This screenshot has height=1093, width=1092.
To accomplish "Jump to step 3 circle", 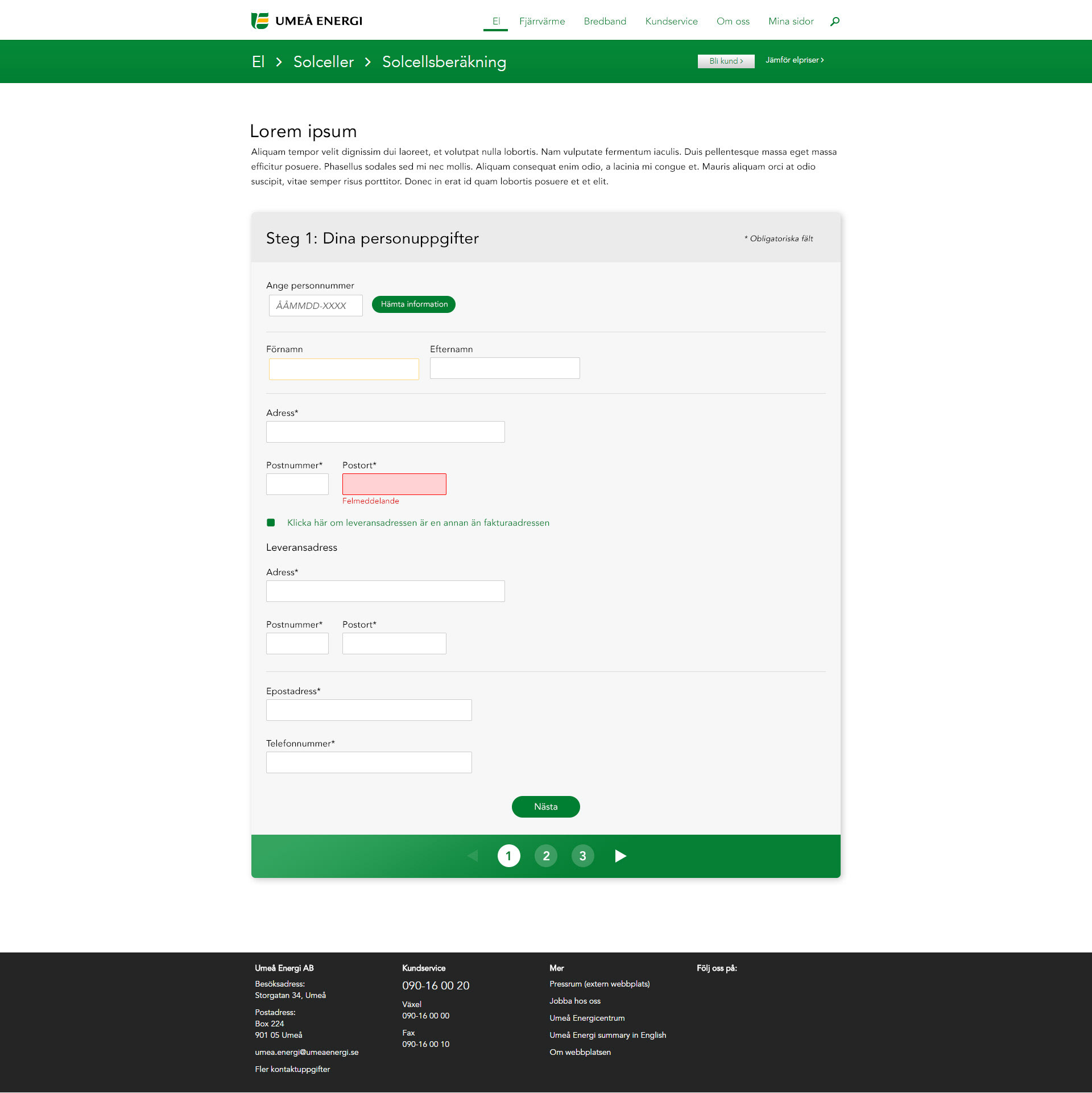I will click(x=582, y=856).
